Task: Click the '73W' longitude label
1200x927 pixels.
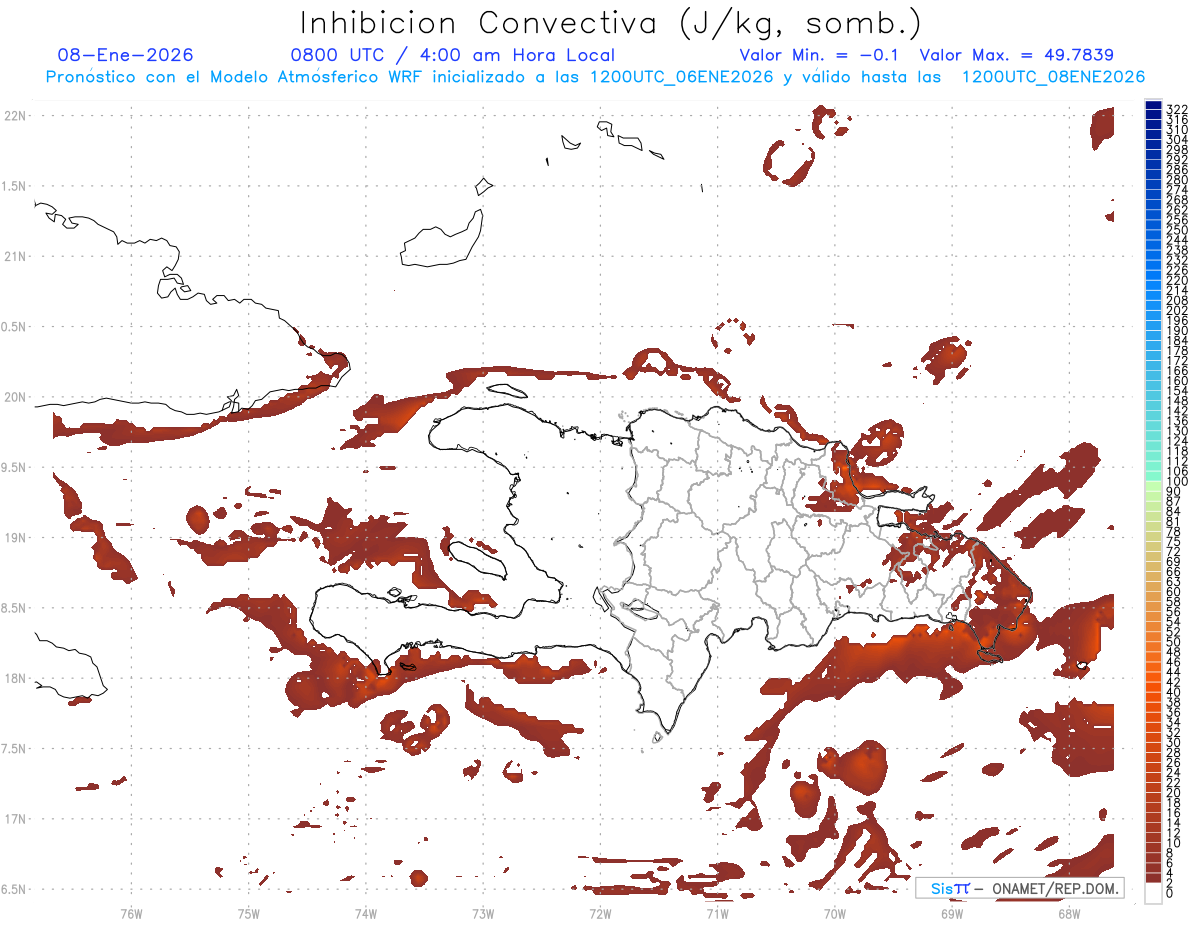Action: pyautogui.click(x=483, y=913)
